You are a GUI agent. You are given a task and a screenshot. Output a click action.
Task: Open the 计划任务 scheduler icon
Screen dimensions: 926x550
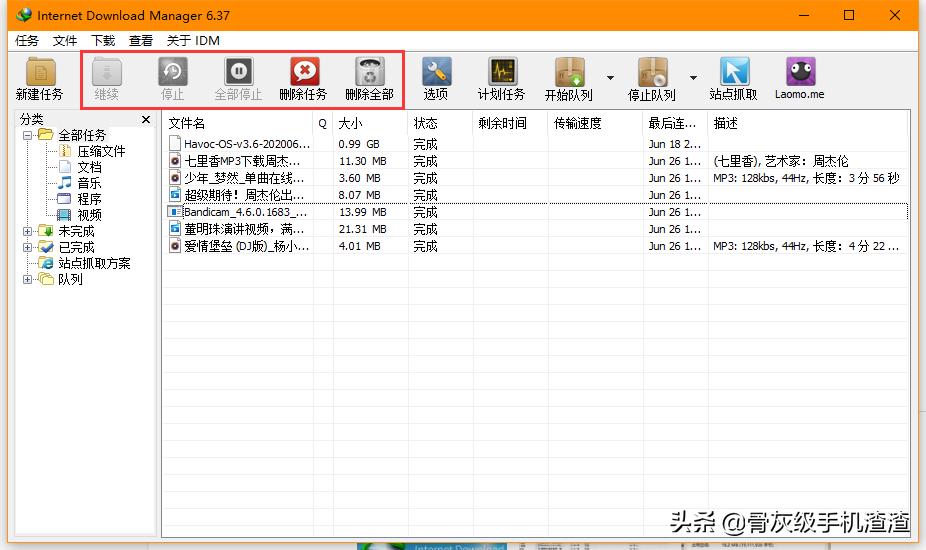tap(503, 72)
